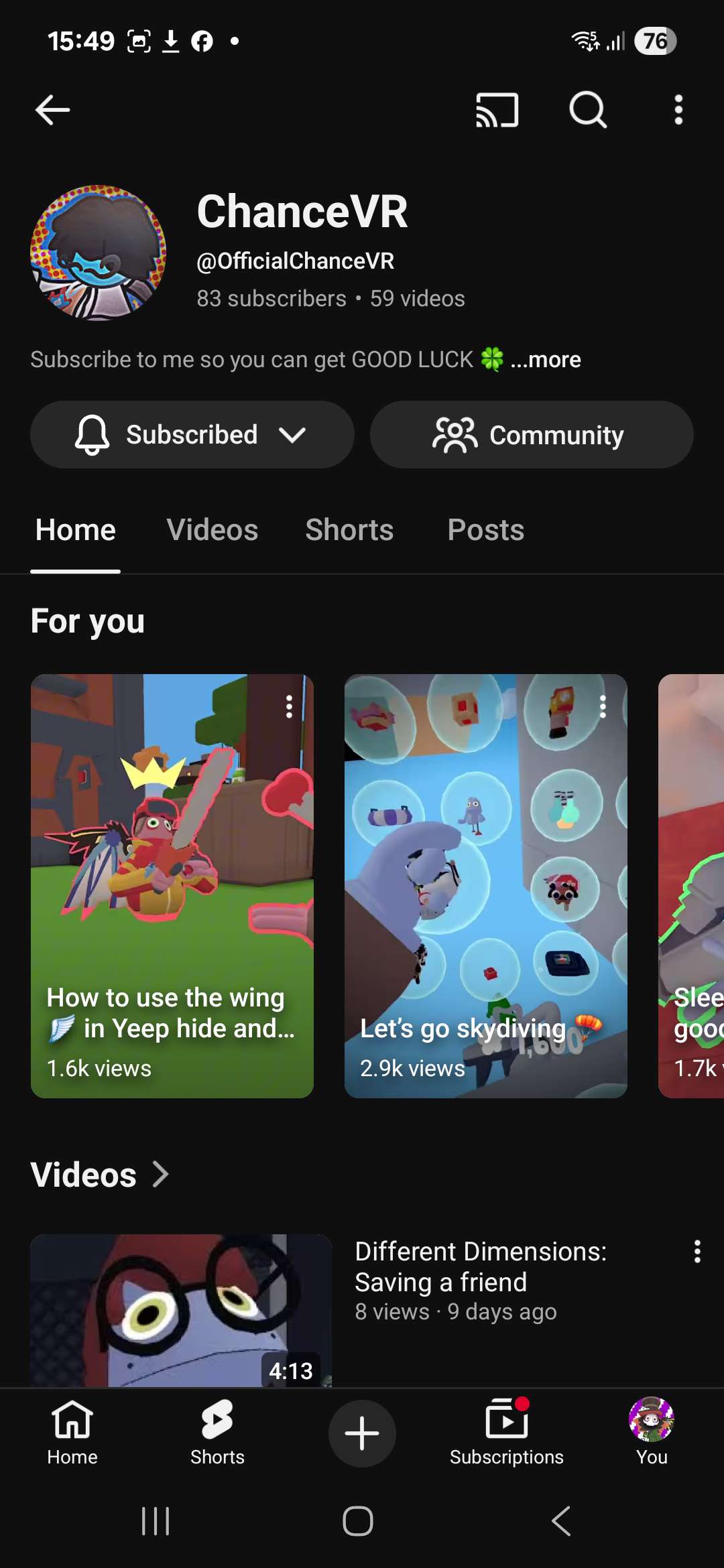Open options for the wing Short

pos(289,706)
